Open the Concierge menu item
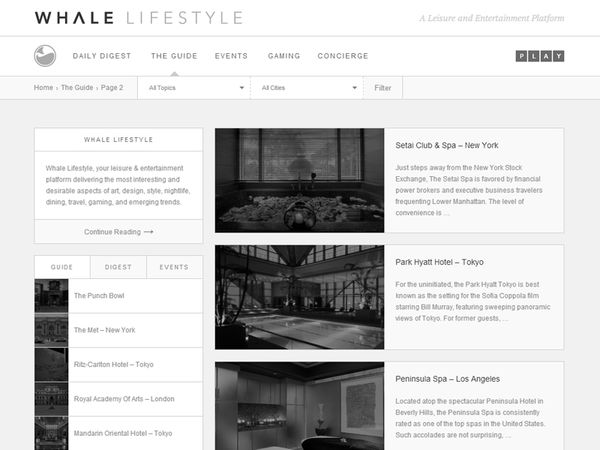Image resolution: width=600 pixels, height=450 pixels. pyautogui.click(x=343, y=56)
